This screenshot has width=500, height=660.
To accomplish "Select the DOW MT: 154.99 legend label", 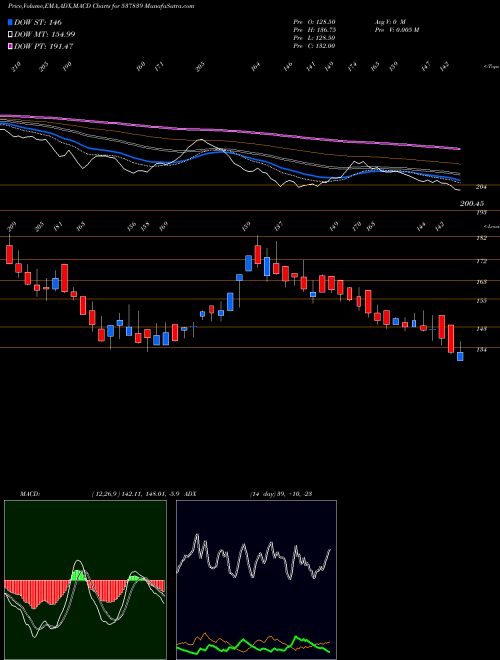I will 45,34.
